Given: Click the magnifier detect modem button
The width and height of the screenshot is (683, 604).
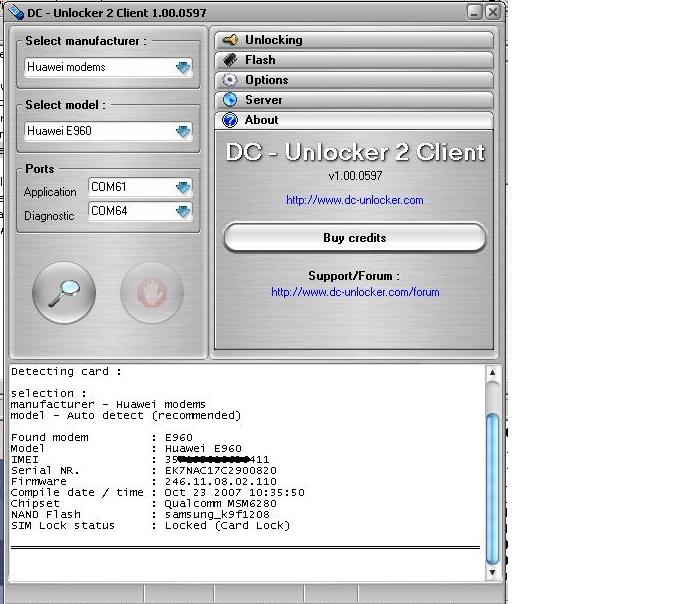Looking at the screenshot, I should pos(64,292).
